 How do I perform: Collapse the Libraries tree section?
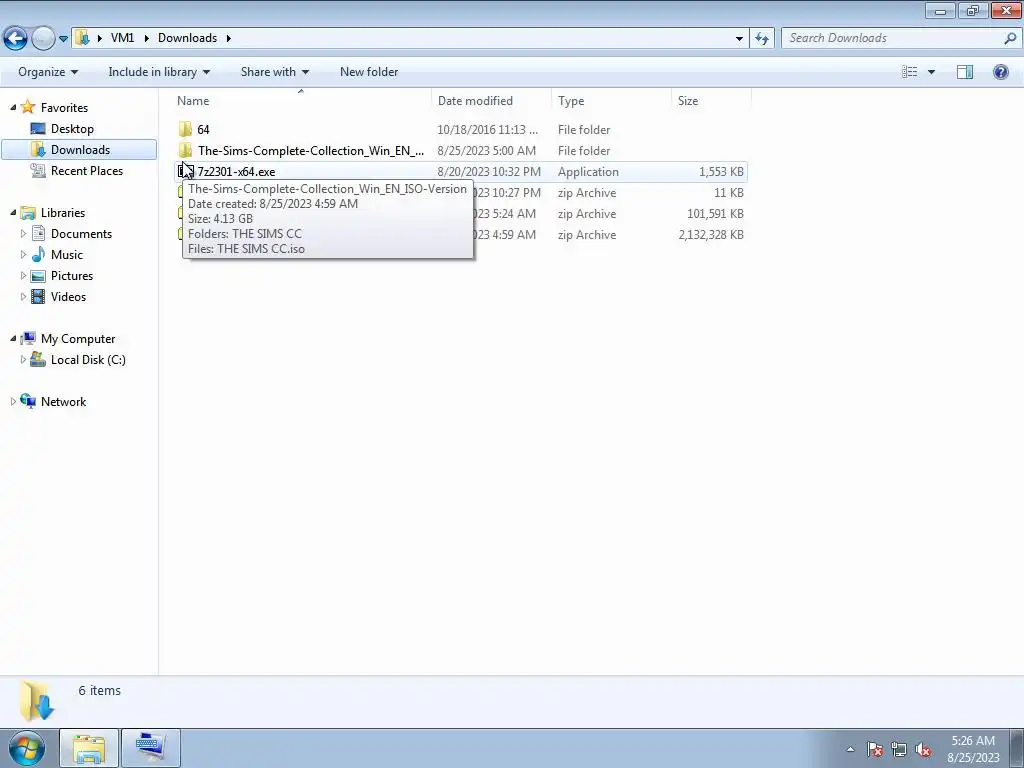[x=13, y=212]
